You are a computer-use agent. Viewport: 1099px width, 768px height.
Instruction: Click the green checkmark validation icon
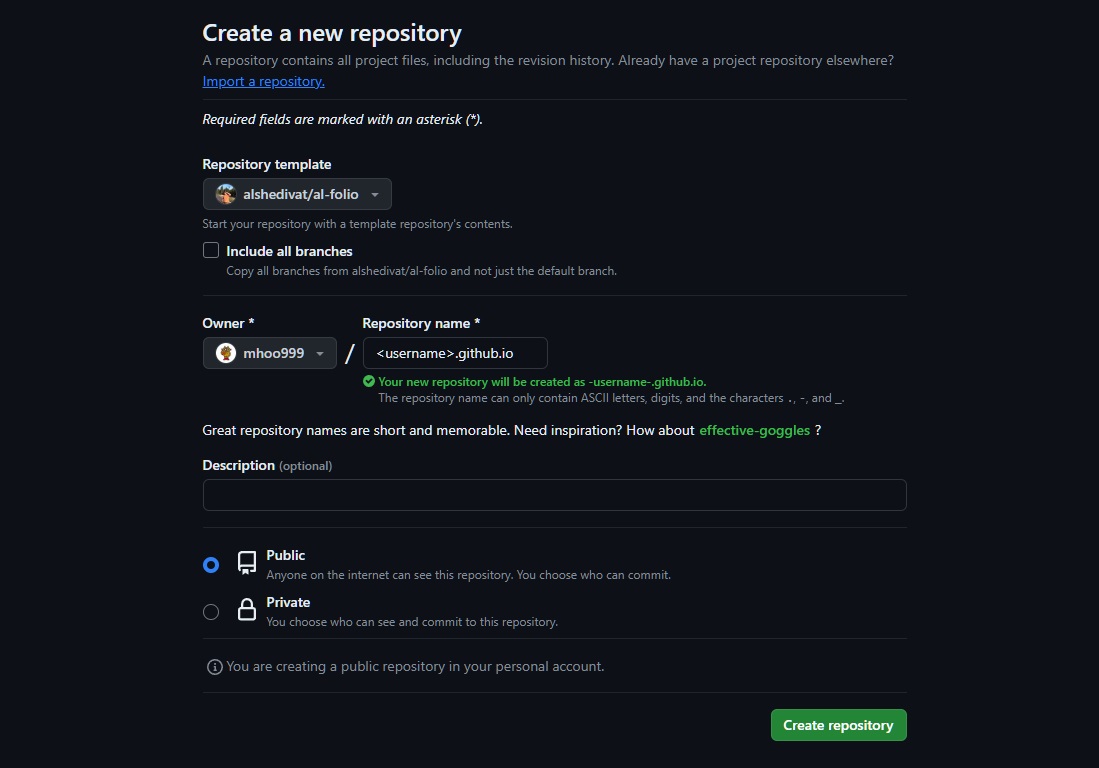click(x=369, y=382)
